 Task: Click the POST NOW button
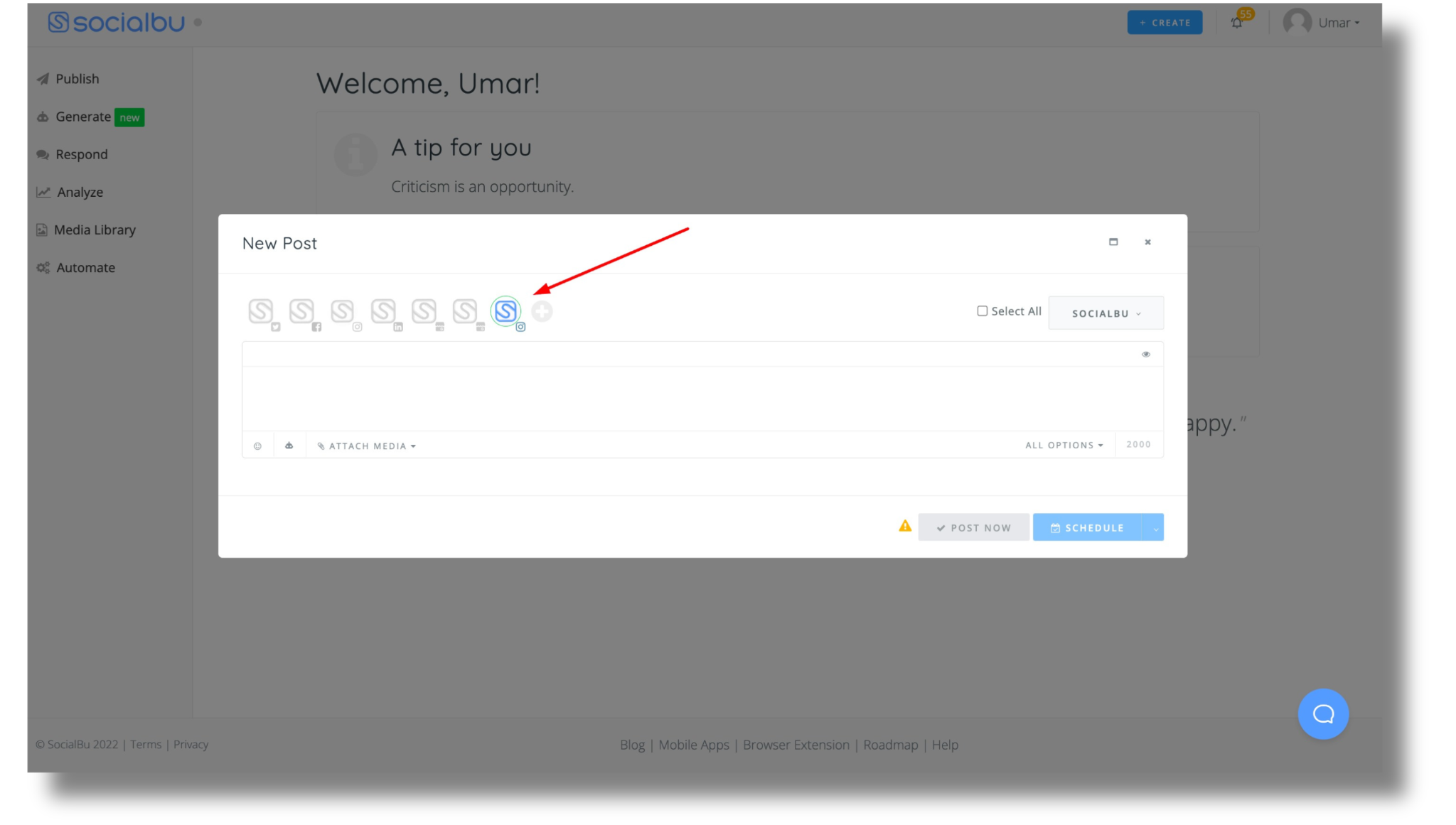click(974, 527)
